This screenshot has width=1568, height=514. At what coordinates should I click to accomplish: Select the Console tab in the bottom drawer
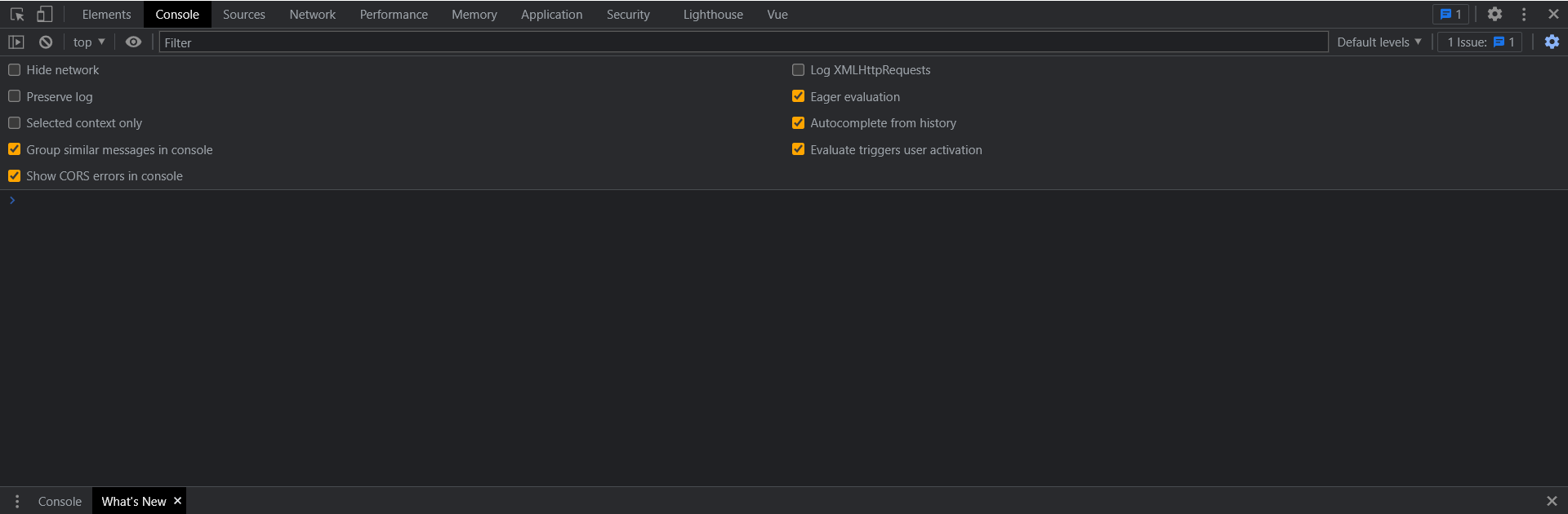[60, 501]
